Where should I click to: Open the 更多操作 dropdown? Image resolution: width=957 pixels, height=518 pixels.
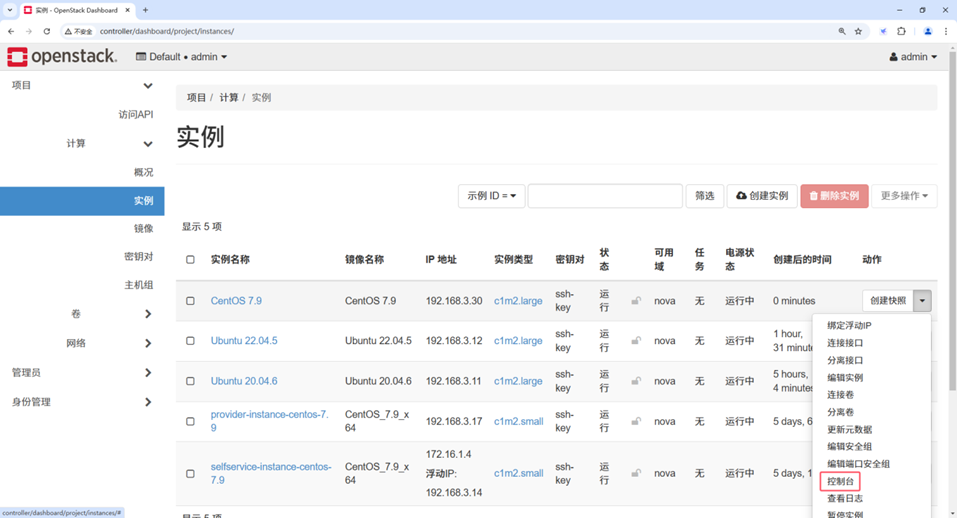point(904,196)
